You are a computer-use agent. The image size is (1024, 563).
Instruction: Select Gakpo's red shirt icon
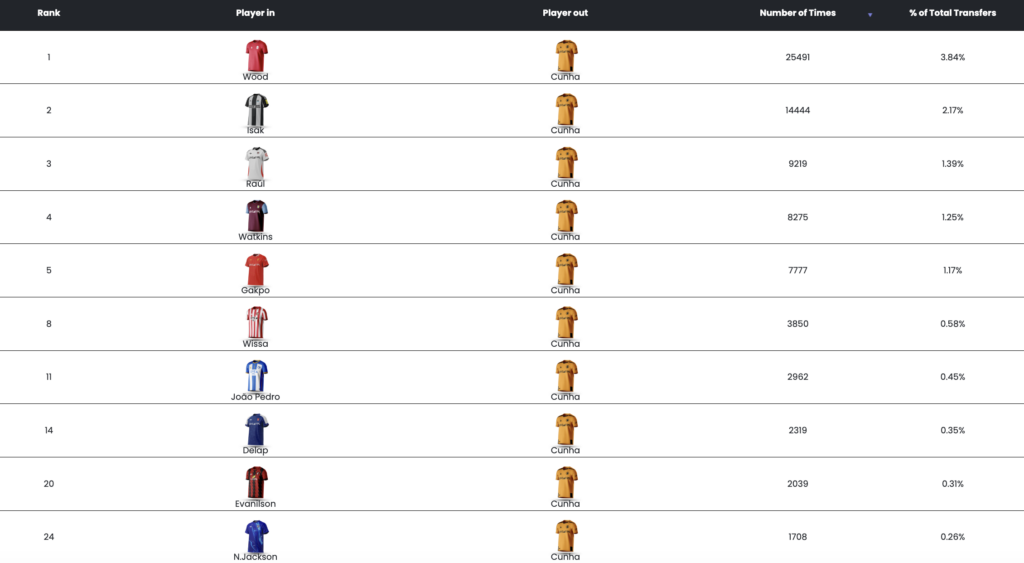click(x=256, y=268)
